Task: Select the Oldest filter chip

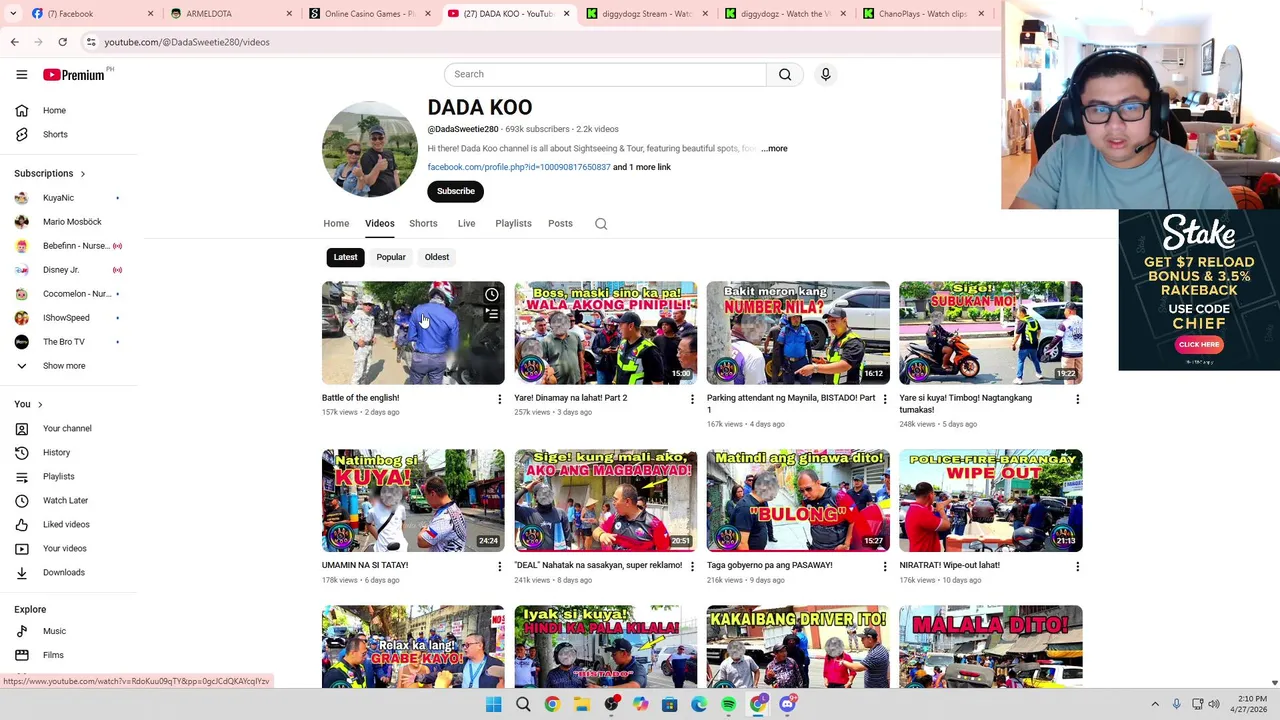Action: coord(437,257)
